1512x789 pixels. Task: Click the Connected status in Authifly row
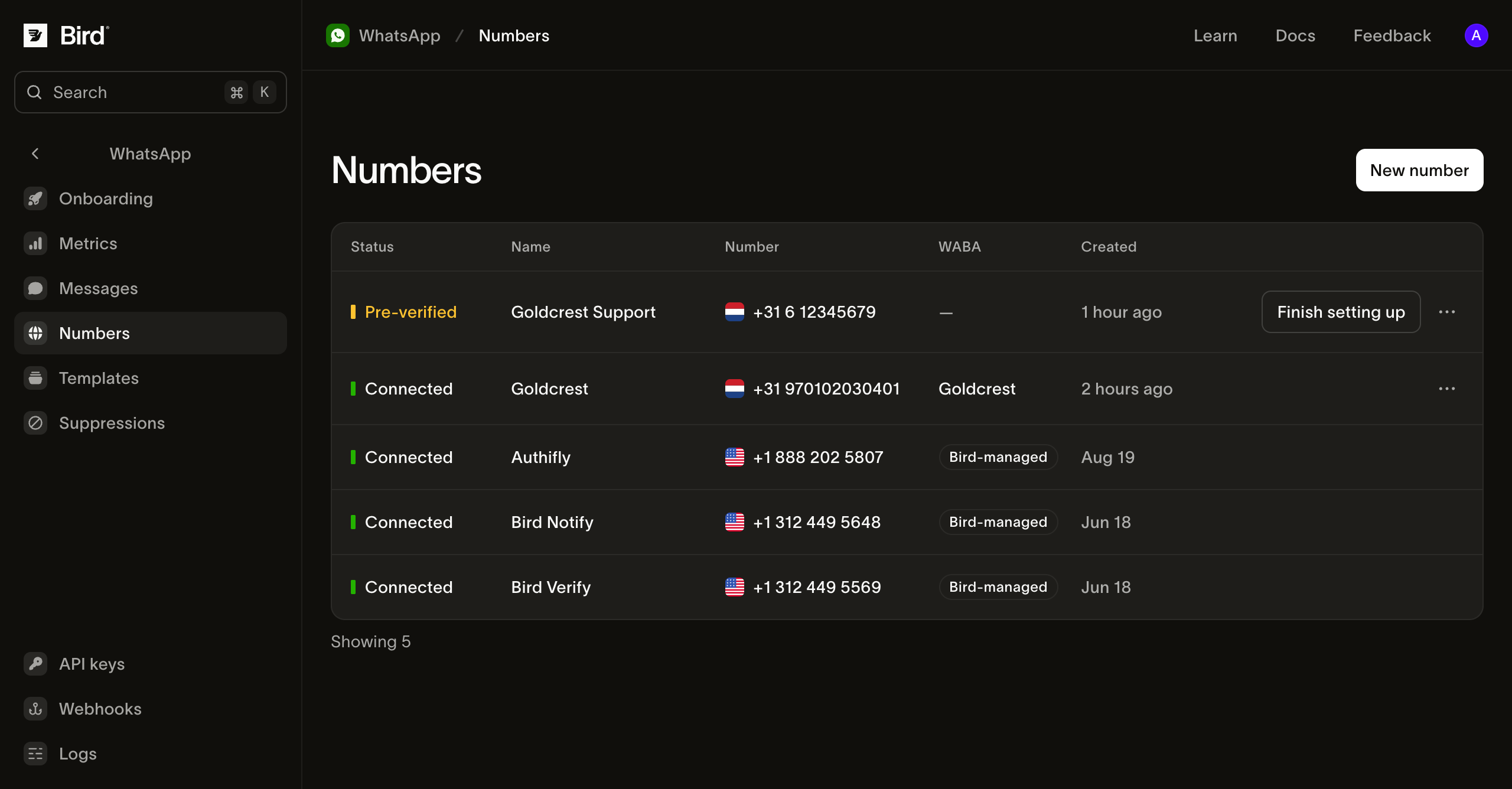(408, 457)
